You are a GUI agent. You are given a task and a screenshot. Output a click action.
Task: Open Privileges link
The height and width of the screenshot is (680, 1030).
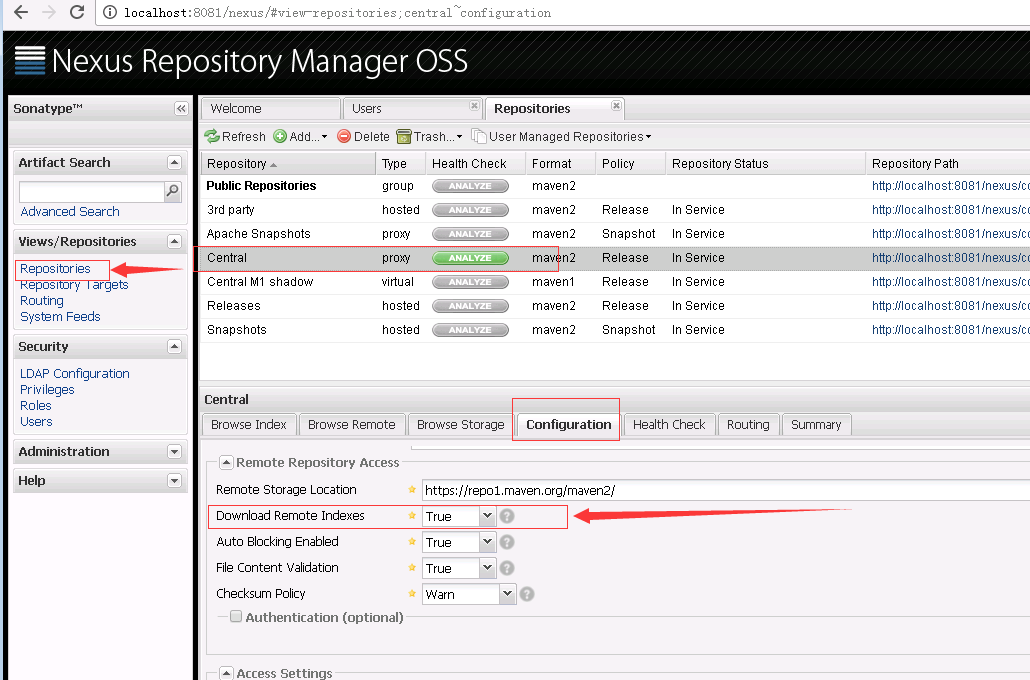[47, 390]
